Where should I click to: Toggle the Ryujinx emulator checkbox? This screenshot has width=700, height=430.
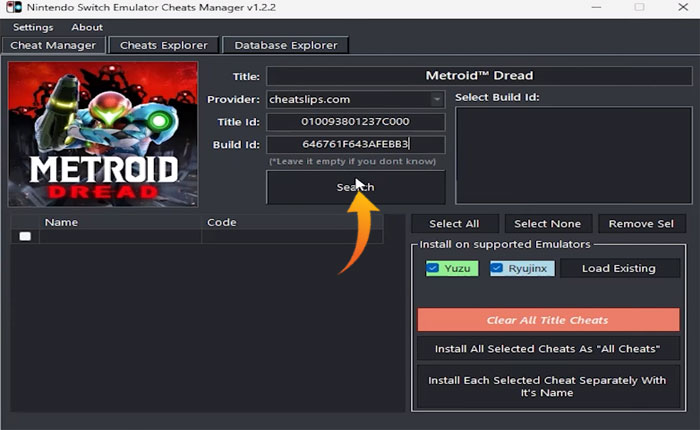(497, 268)
